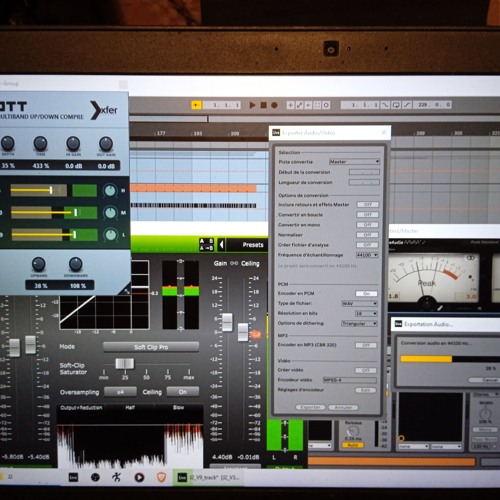Viewport: 500px width, 500px height.
Task: Open Ableton Live icon in taskbar
Action: tap(73, 477)
